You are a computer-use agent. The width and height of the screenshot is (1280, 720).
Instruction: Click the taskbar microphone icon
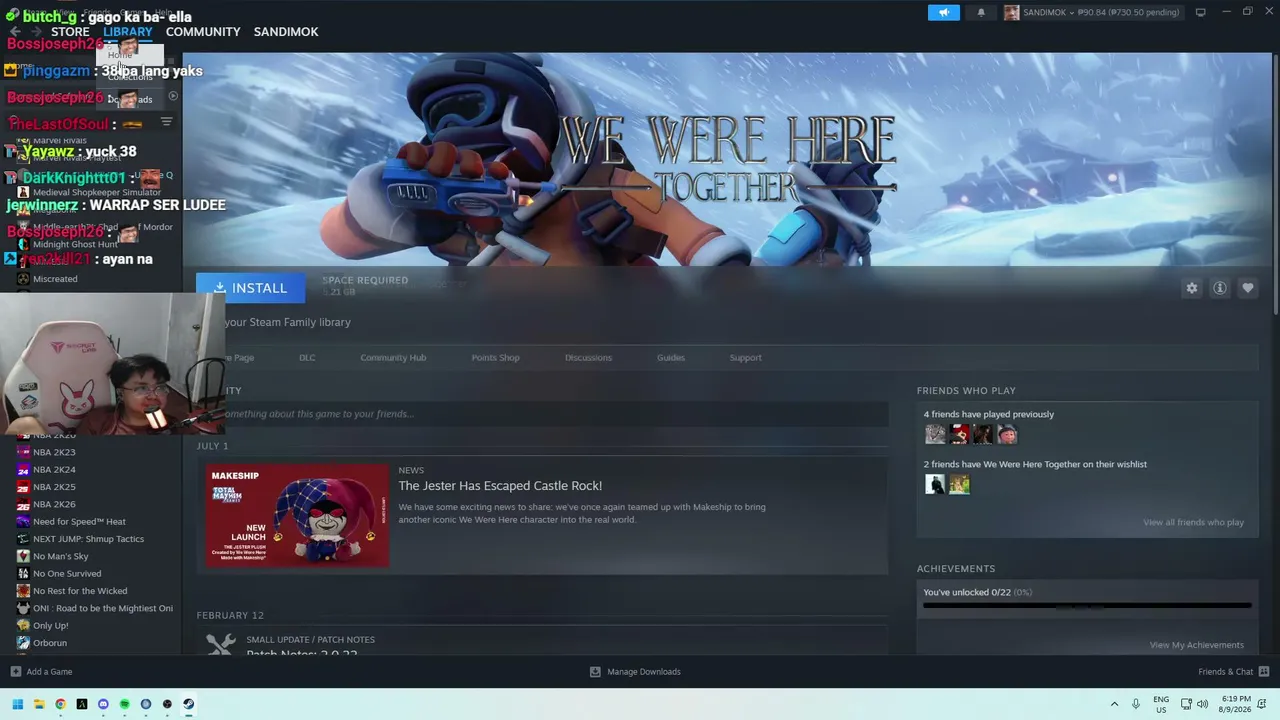pyautogui.click(x=1135, y=704)
